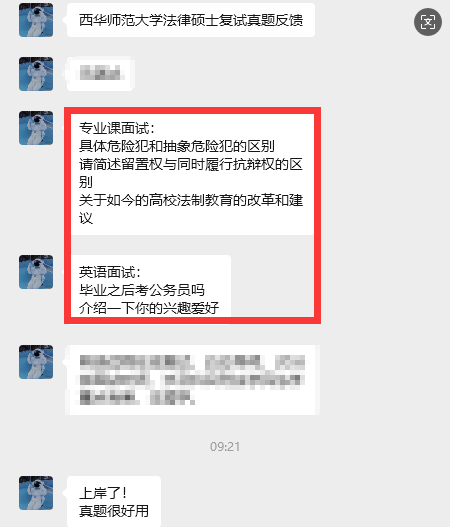Click the long blurred multi-line message bubble
This screenshot has height=527, width=450.
[x=192, y=380]
